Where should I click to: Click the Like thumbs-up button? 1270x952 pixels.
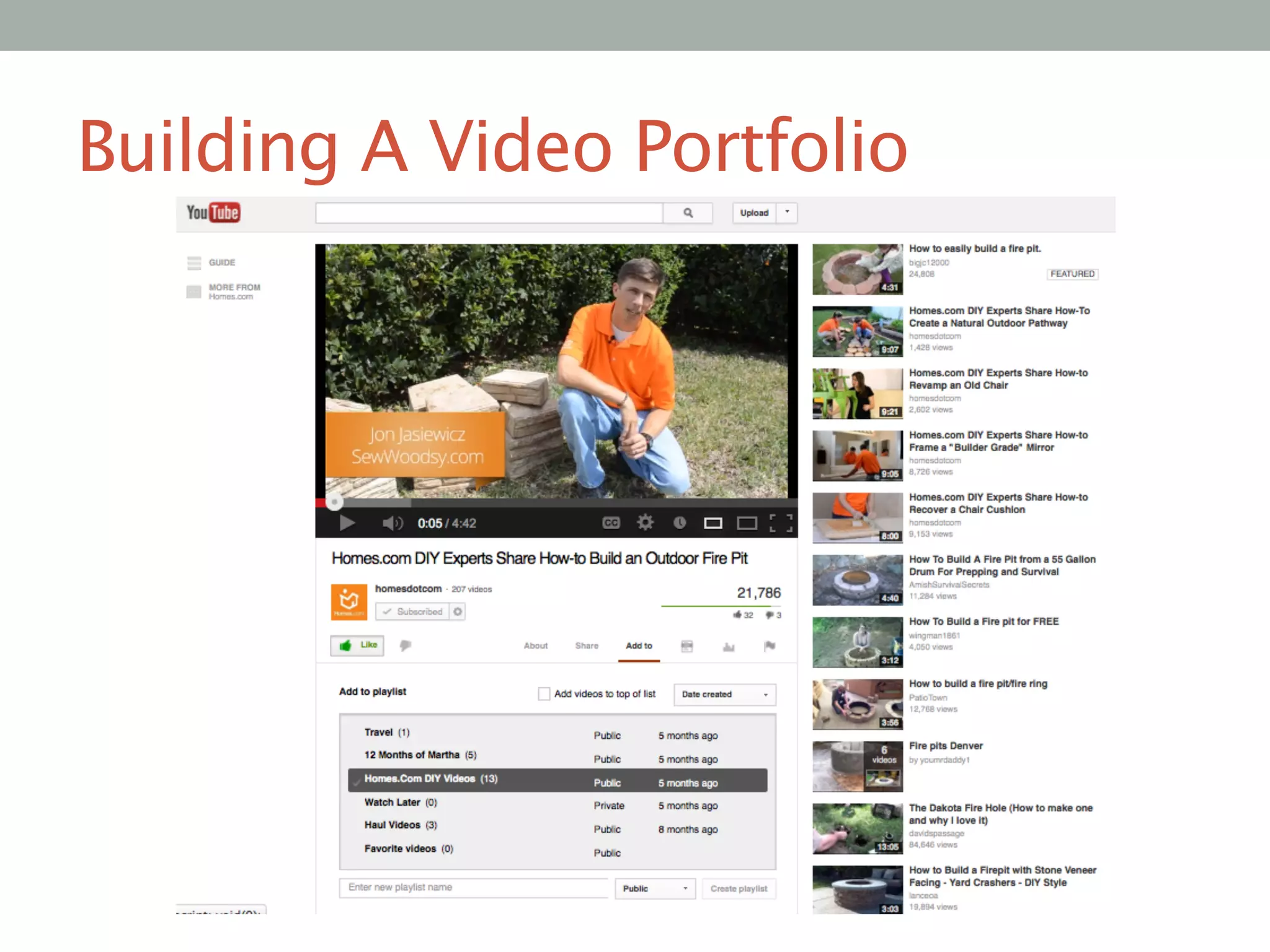357,645
